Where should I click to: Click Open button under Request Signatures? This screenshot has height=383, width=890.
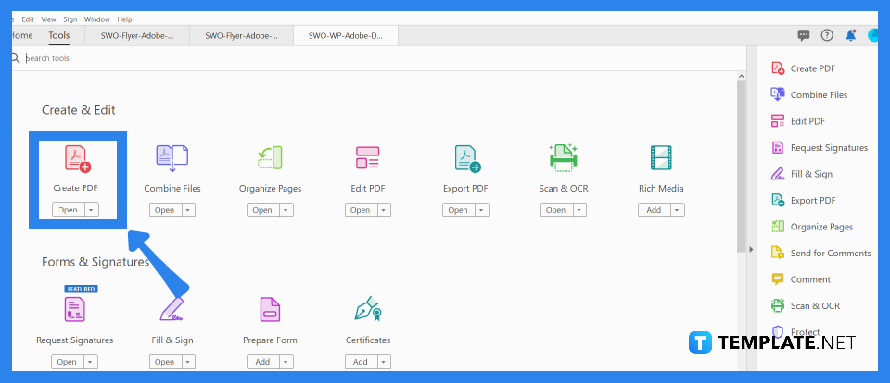pos(68,361)
